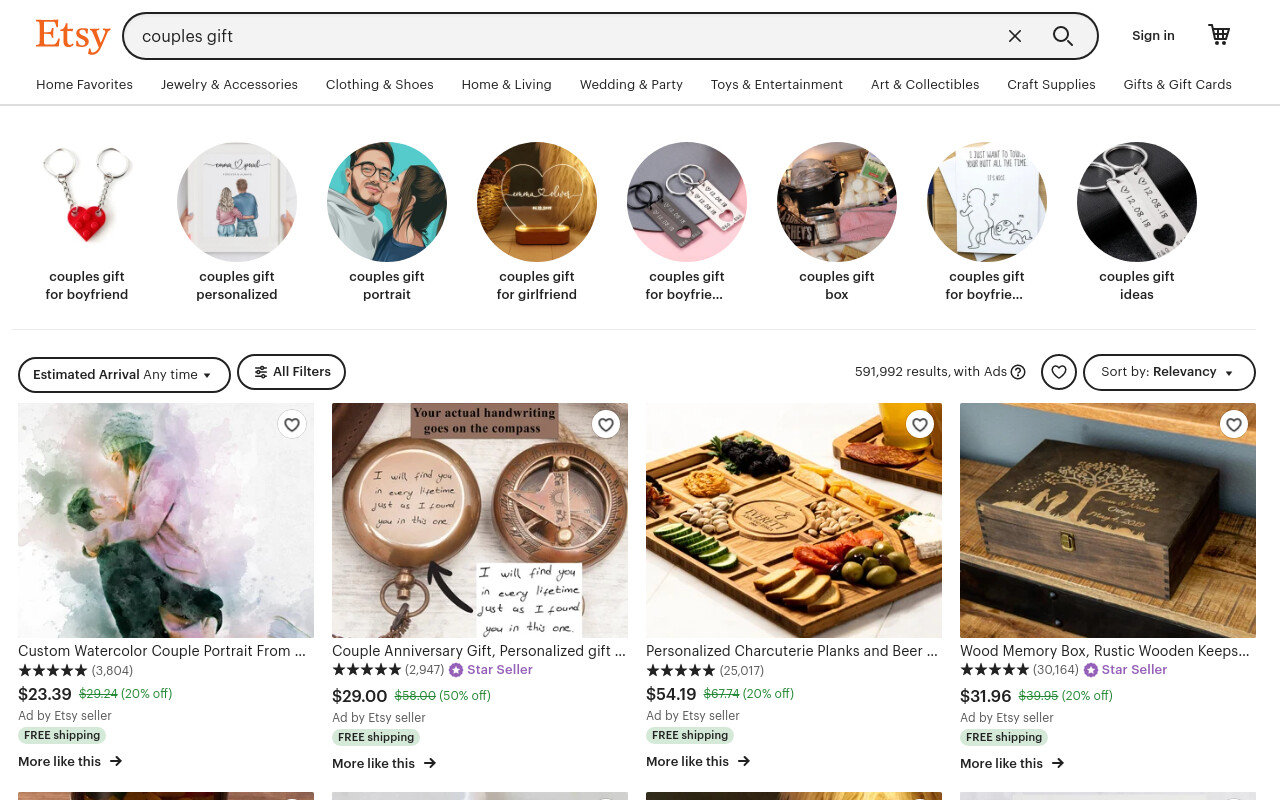The width and height of the screenshot is (1280, 800).
Task: Open the Sort by Relevancy dropdown
Action: click(x=1169, y=372)
